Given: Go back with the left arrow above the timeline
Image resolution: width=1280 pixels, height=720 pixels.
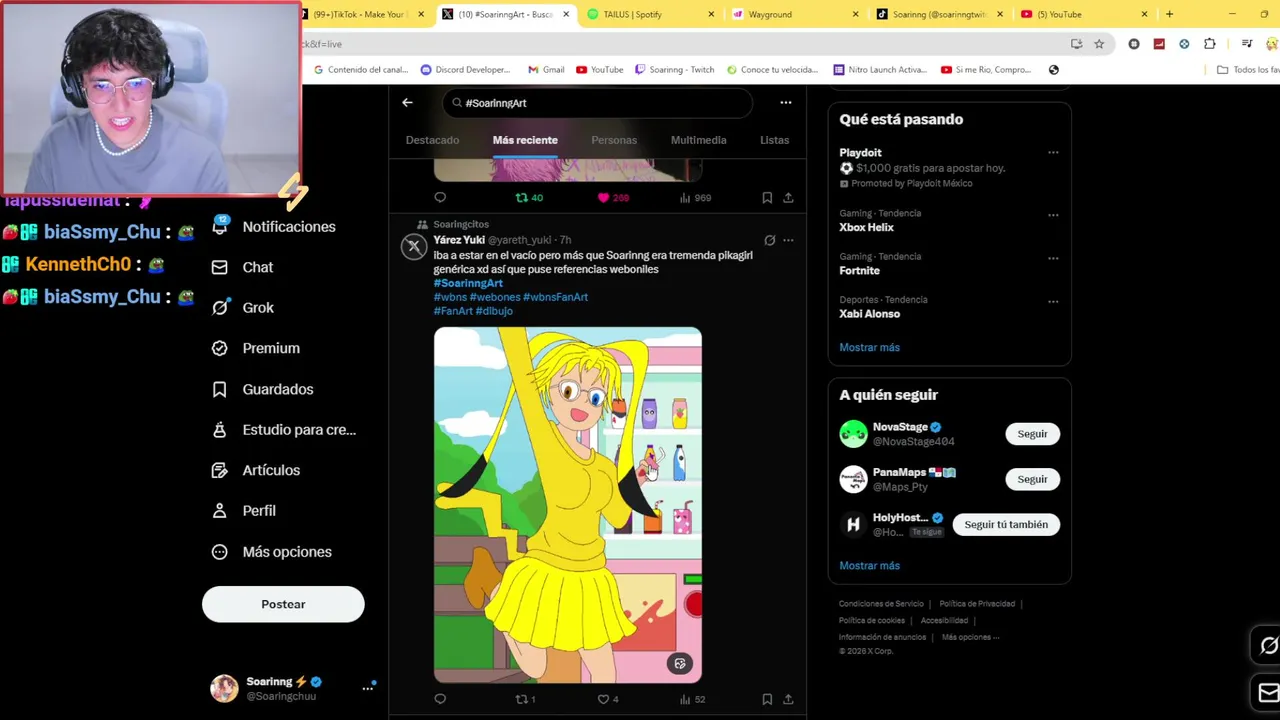Looking at the screenshot, I should (407, 103).
